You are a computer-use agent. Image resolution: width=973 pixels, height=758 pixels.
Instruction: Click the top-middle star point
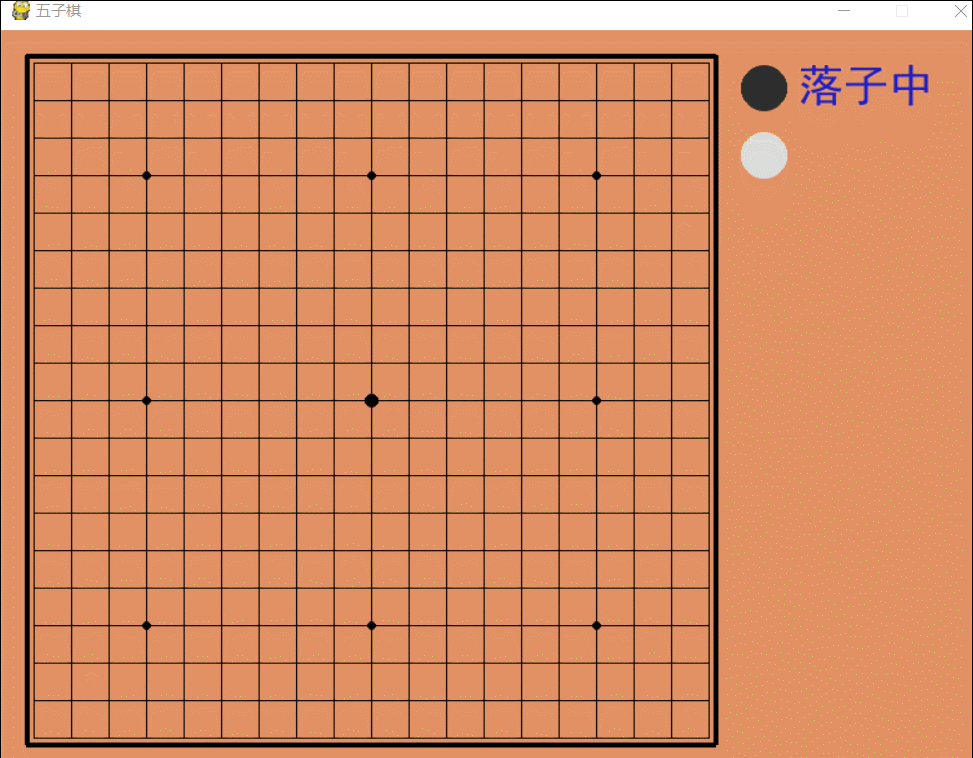coord(371,175)
